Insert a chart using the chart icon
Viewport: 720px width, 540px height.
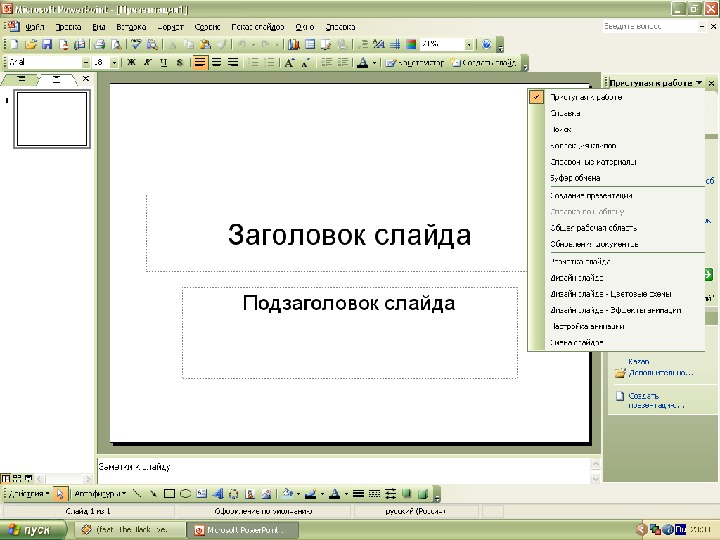pos(293,45)
